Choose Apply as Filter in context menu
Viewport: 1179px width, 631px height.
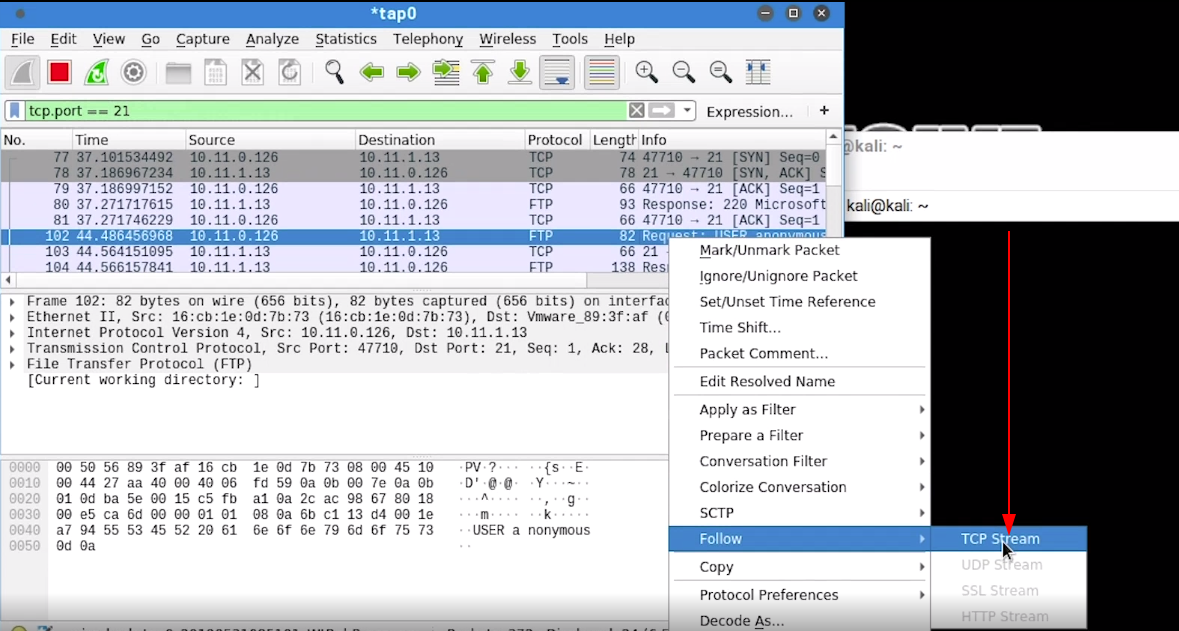click(748, 410)
